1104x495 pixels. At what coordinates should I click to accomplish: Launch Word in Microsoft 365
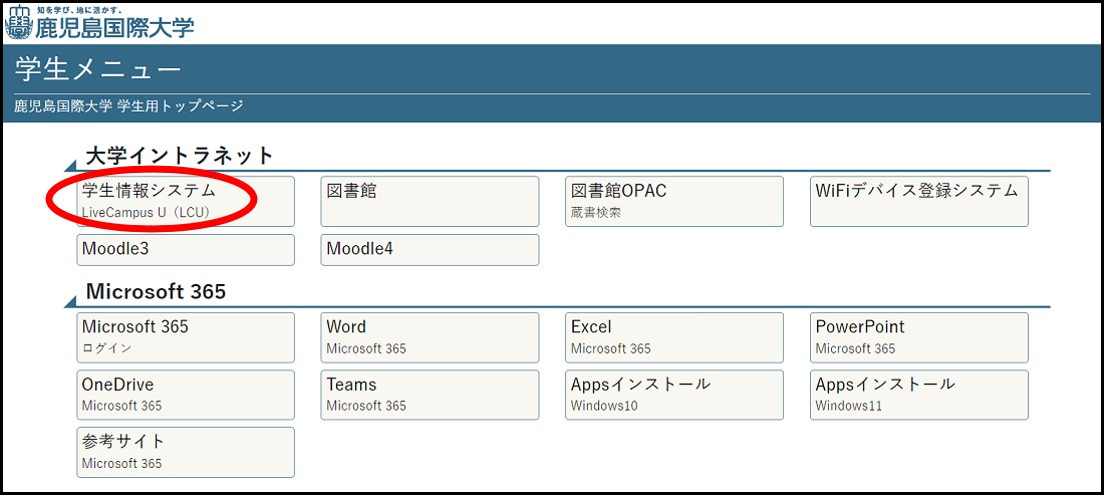point(429,337)
